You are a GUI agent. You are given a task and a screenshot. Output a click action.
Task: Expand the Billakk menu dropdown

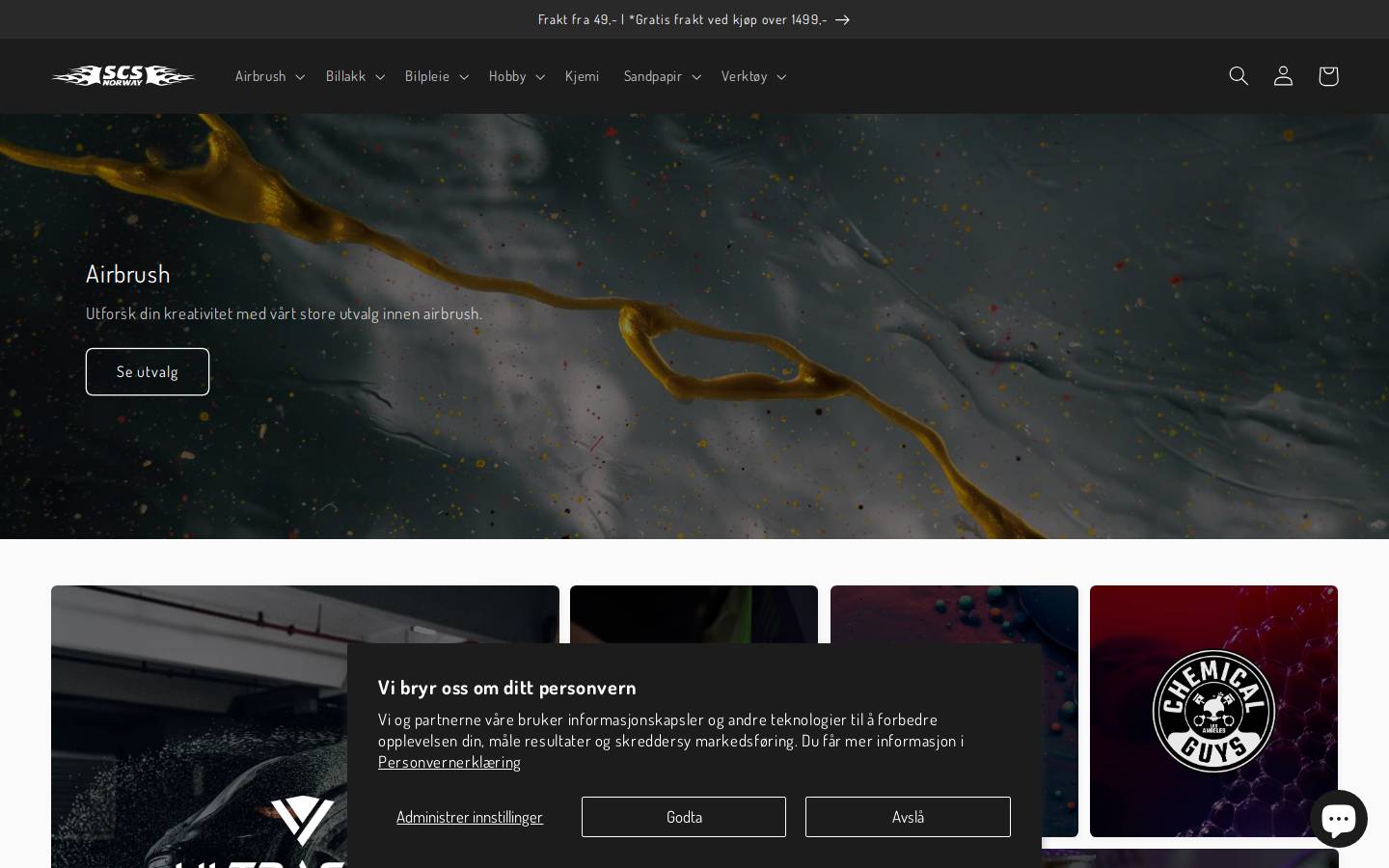pos(355,76)
